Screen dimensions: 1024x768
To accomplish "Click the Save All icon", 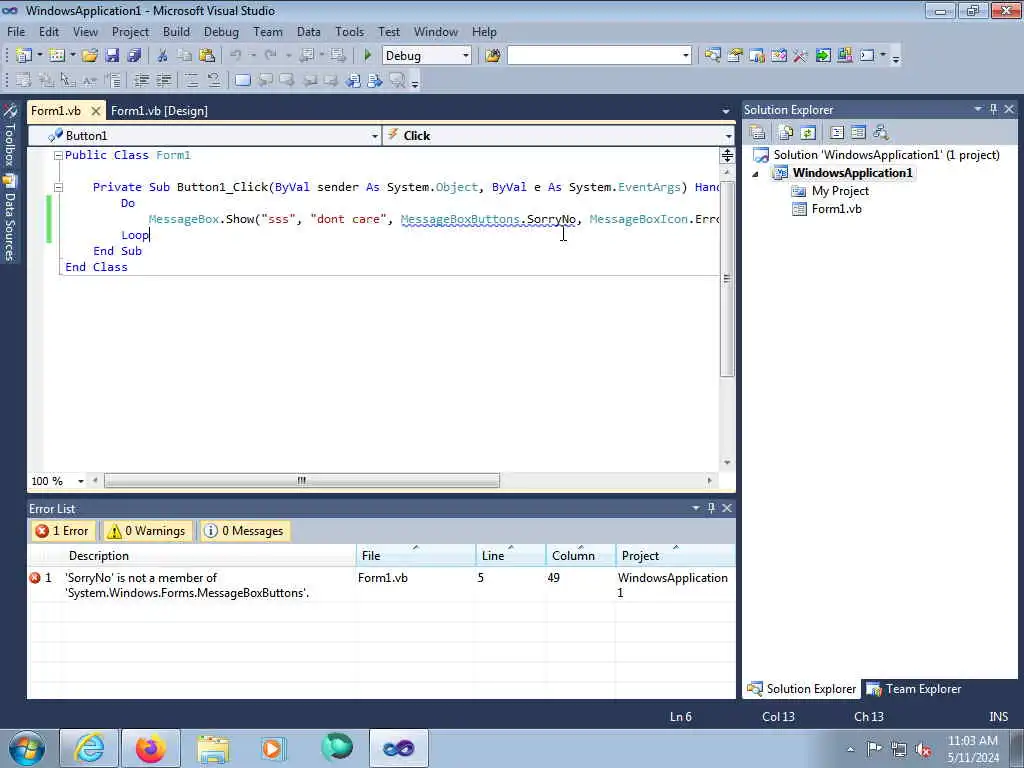I will 135,56.
